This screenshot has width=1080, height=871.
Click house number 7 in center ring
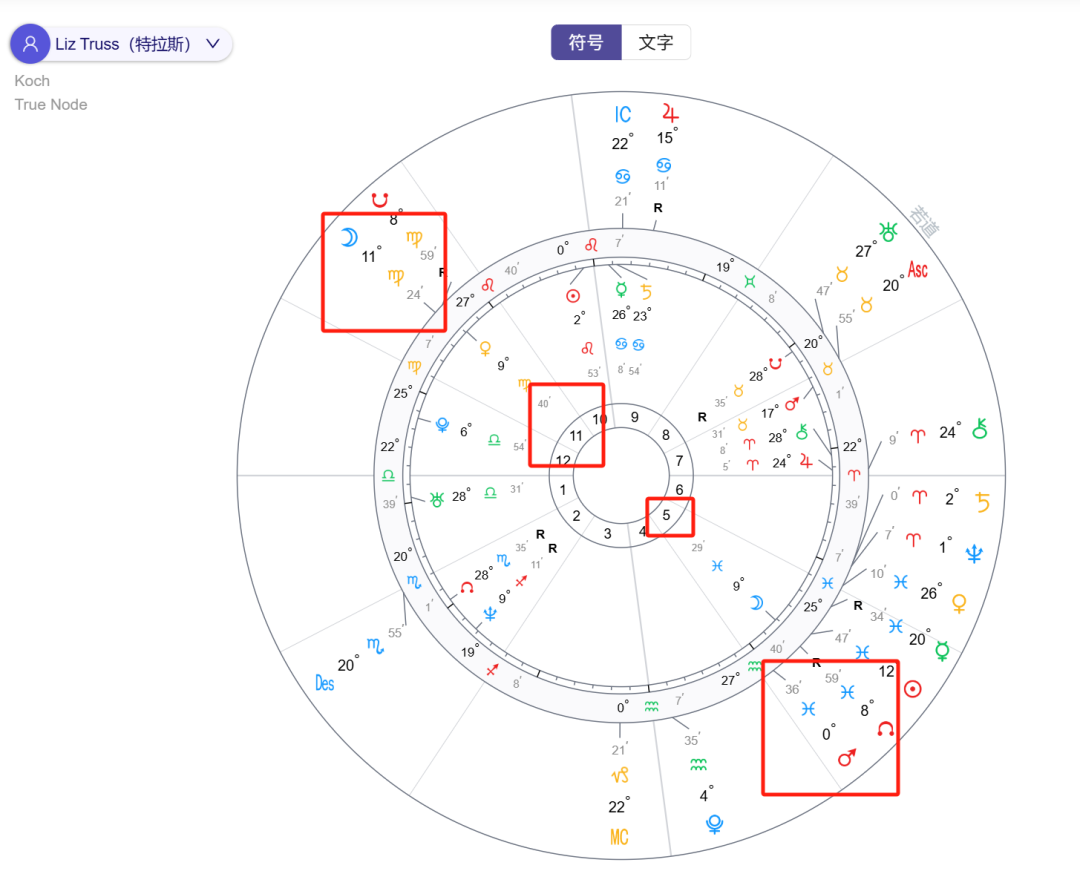click(x=679, y=461)
